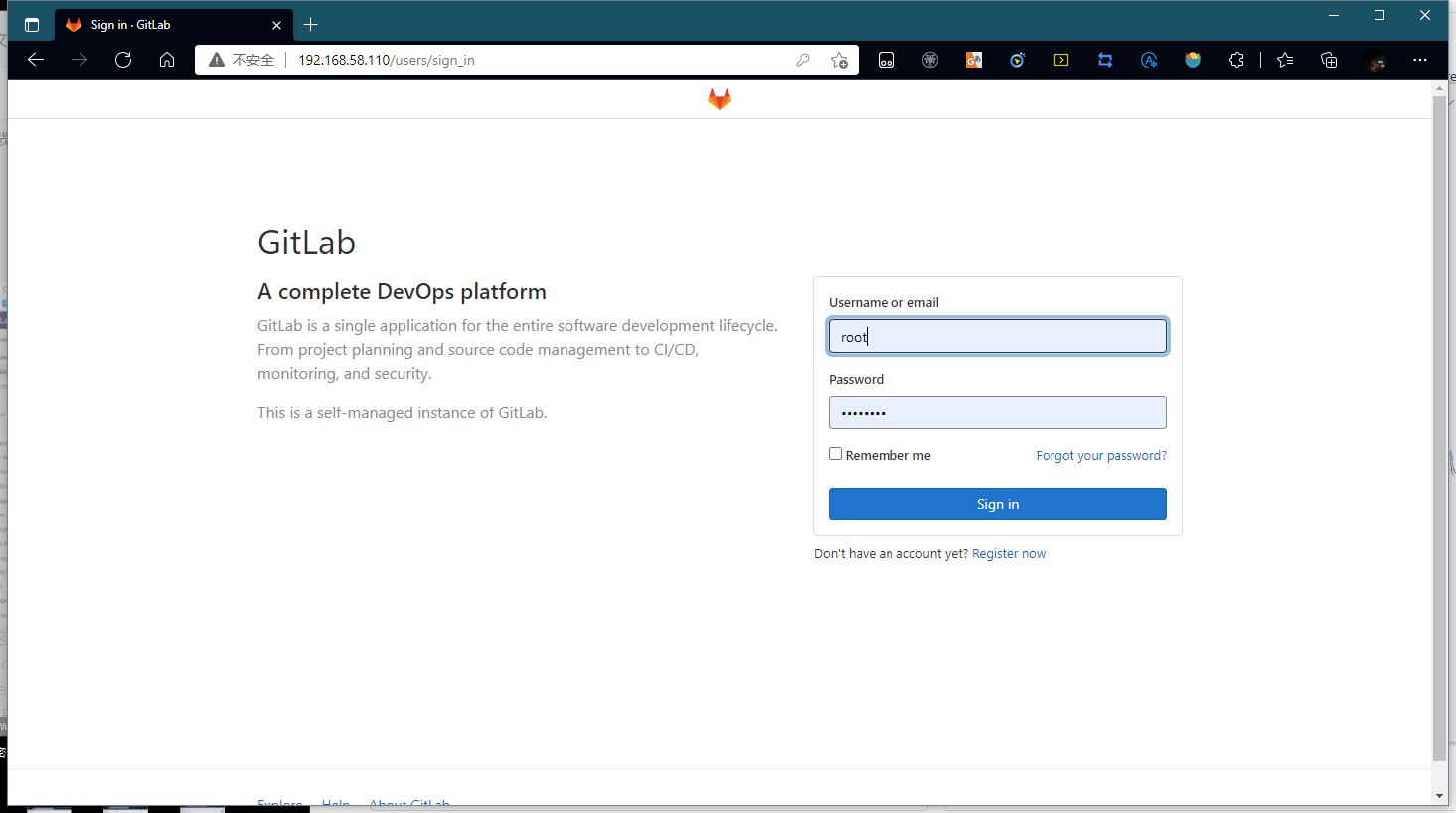Click the orange translate extension icon
The height and width of the screenshot is (813, 1456).
974,60
